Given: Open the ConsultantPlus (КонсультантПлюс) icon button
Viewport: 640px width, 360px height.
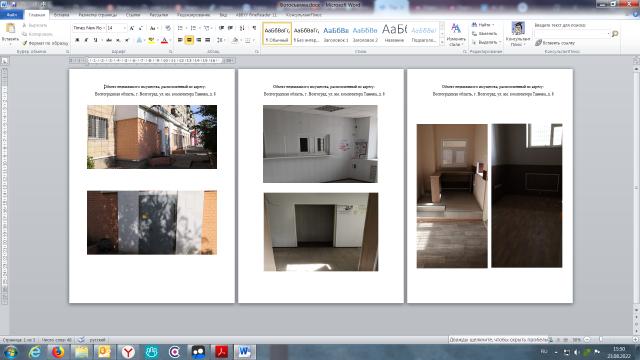Looking at the screenshot, I should 518,34.
